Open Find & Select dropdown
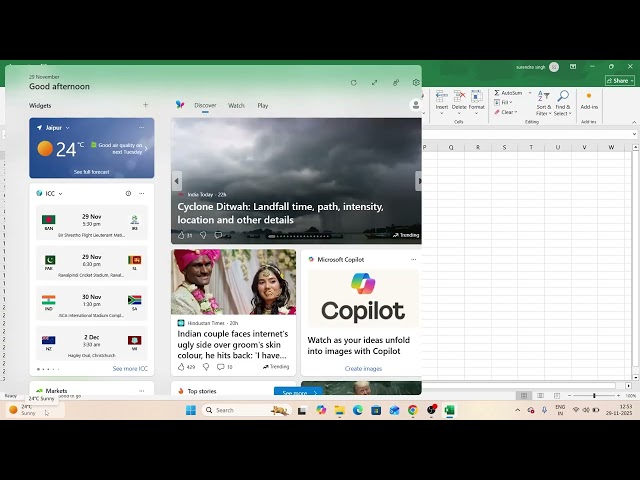640x480 pixels. coord(562,103)
